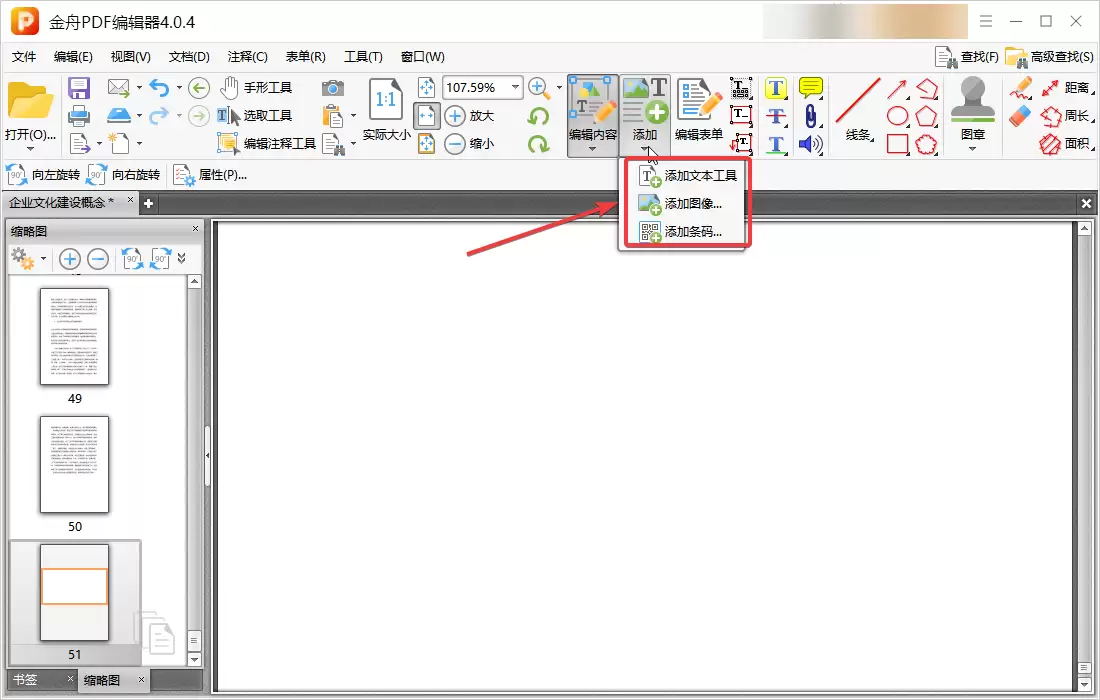Open 属性(P)... properties button

(x=211, y=175)
